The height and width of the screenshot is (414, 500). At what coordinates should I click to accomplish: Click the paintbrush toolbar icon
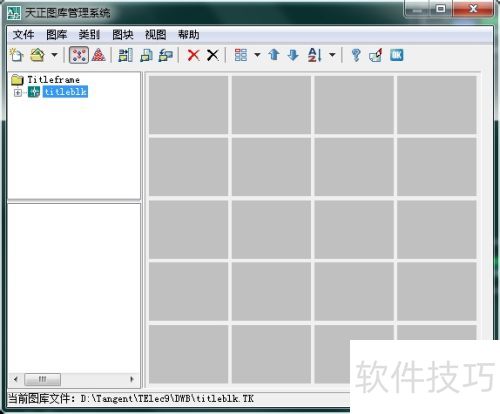376,55
